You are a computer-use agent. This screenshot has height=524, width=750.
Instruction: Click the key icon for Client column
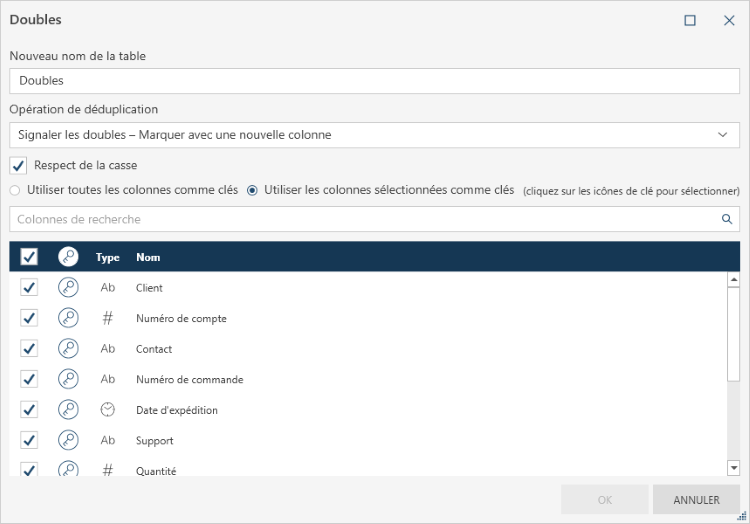click(68, 288)
